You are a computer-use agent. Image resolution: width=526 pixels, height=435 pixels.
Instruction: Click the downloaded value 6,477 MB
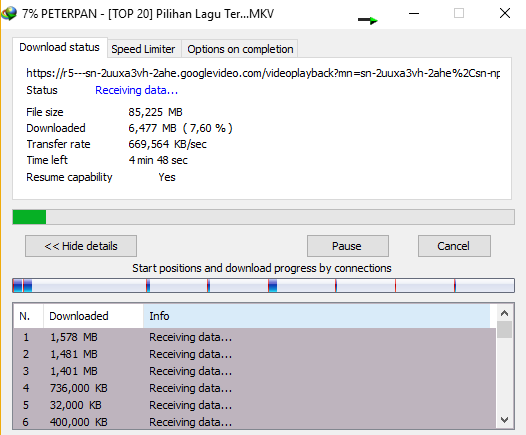(180, 128)
